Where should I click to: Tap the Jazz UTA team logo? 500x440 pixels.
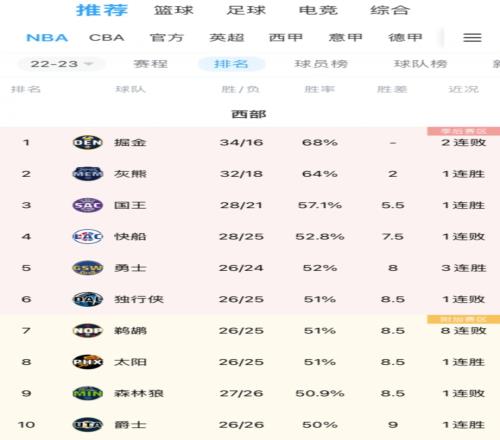pos(88,424)
